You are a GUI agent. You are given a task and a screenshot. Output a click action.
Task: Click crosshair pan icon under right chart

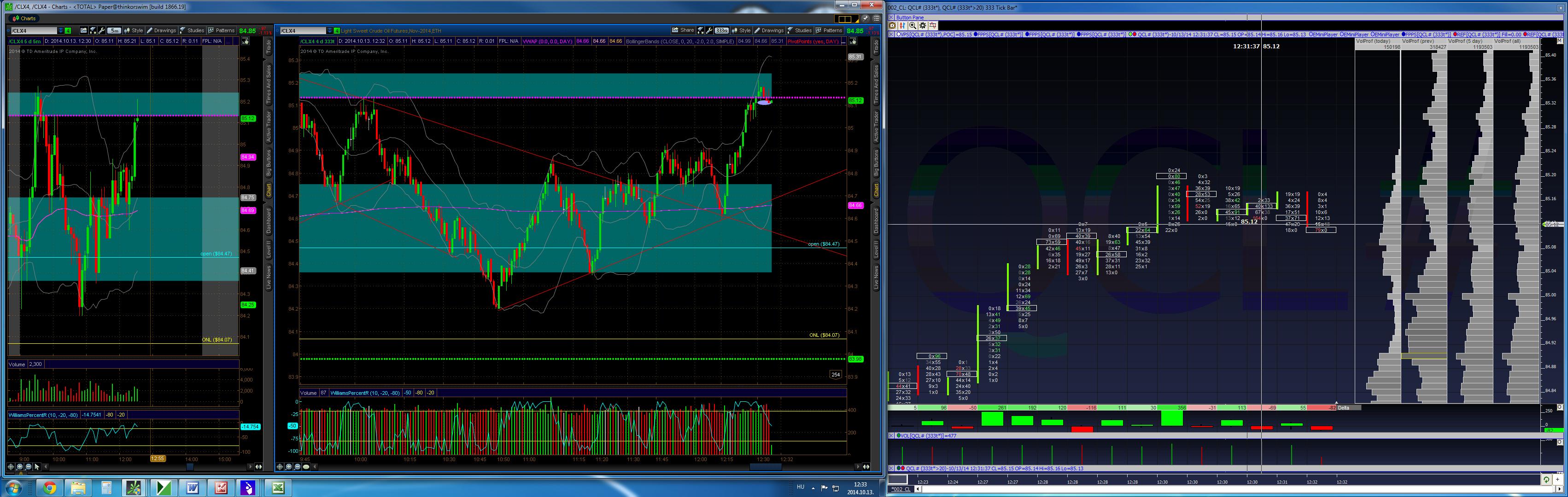280,467
